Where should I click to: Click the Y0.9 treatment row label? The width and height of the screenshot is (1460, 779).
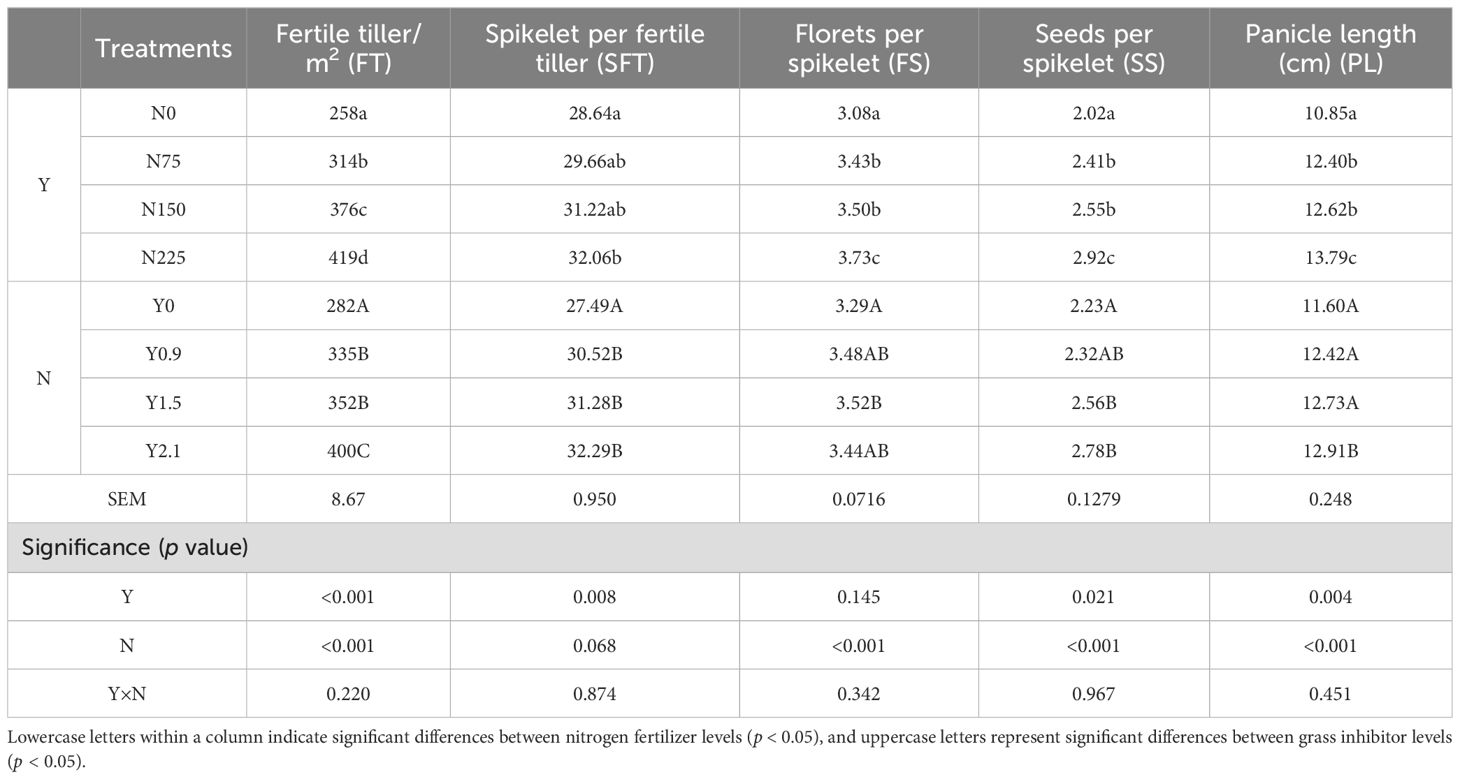pos(164,354)
